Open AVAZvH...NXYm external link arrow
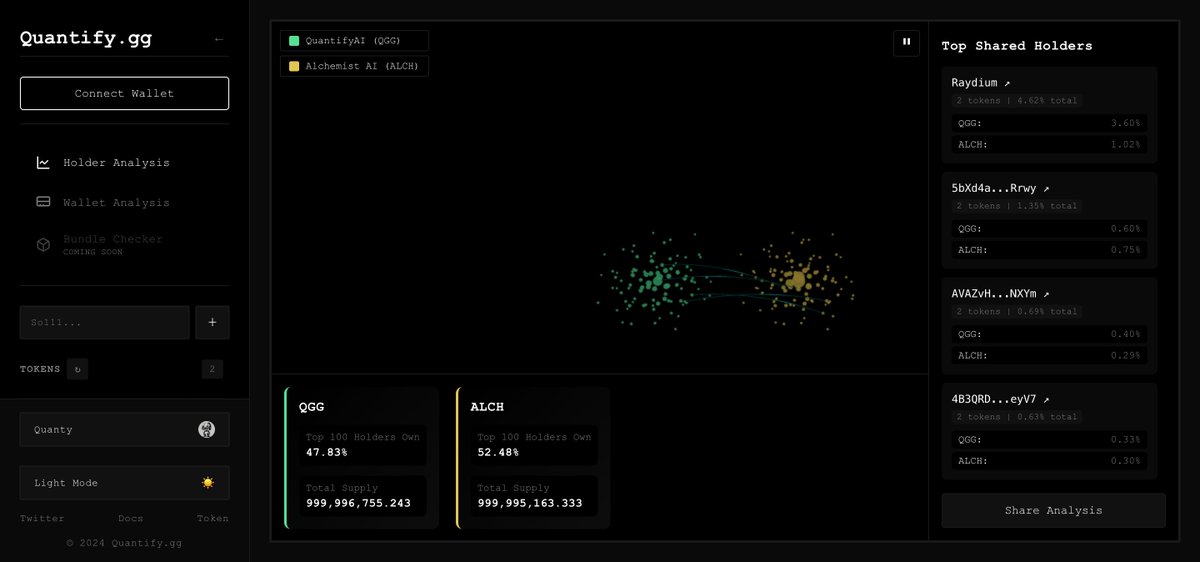The height and width of the screenshot is (562, 1200). [x=1046, y=294]
